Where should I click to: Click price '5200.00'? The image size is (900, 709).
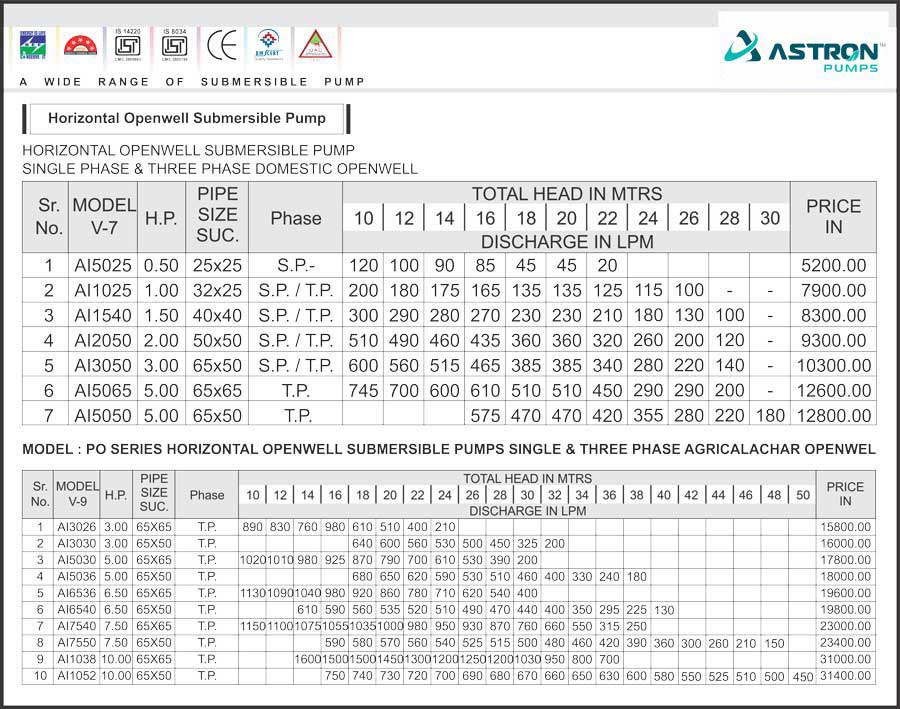pos(833,265)
